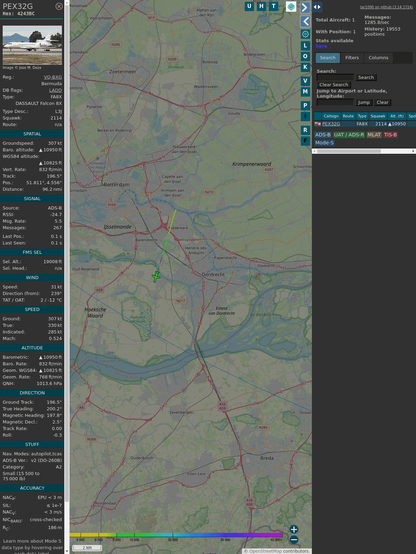Click the Clear Search button

[x=334, y=85]
